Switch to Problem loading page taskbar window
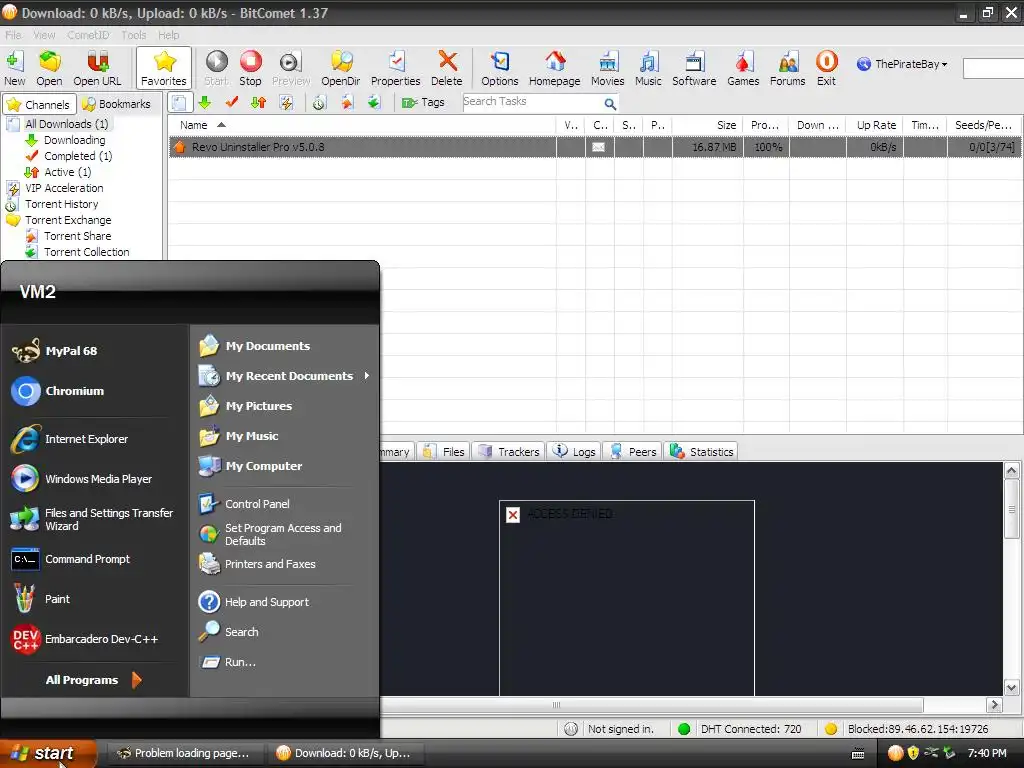 pyautogui.click(x=184, y=753)
